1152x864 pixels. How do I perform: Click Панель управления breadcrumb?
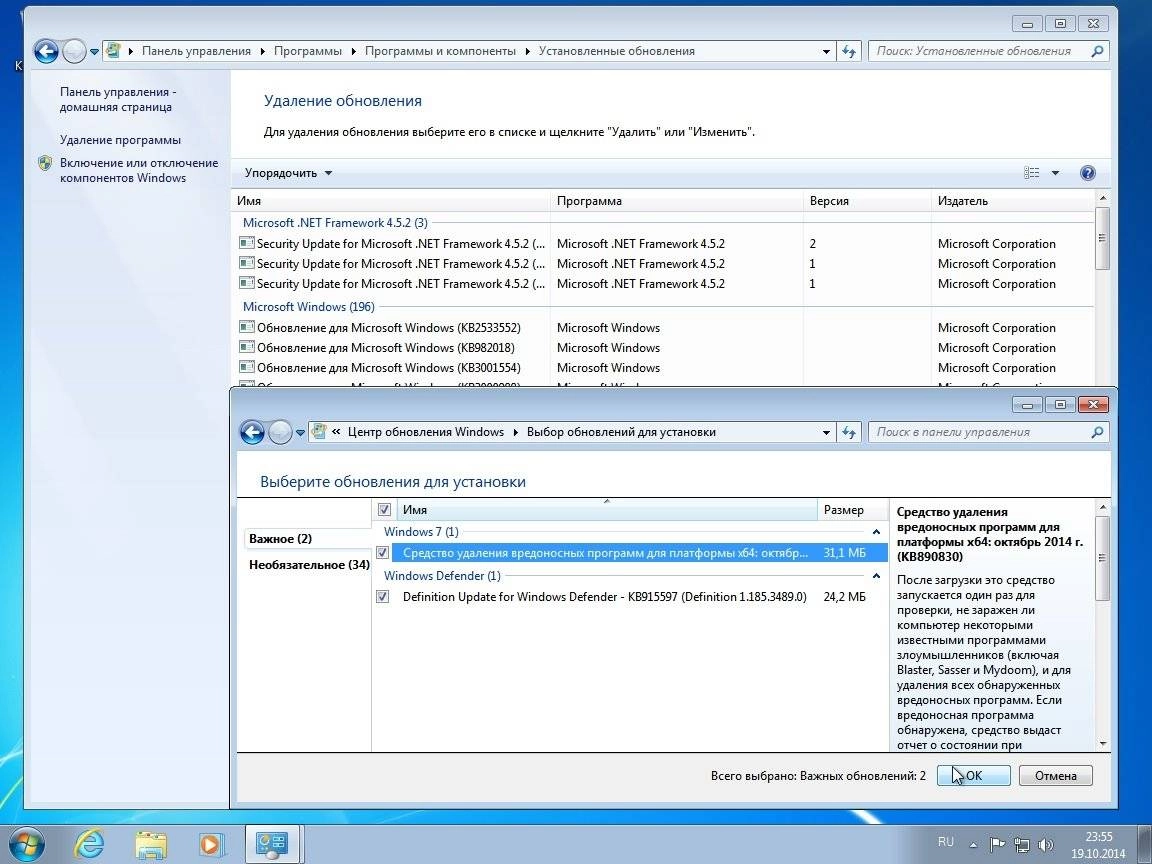coord(196,51)
